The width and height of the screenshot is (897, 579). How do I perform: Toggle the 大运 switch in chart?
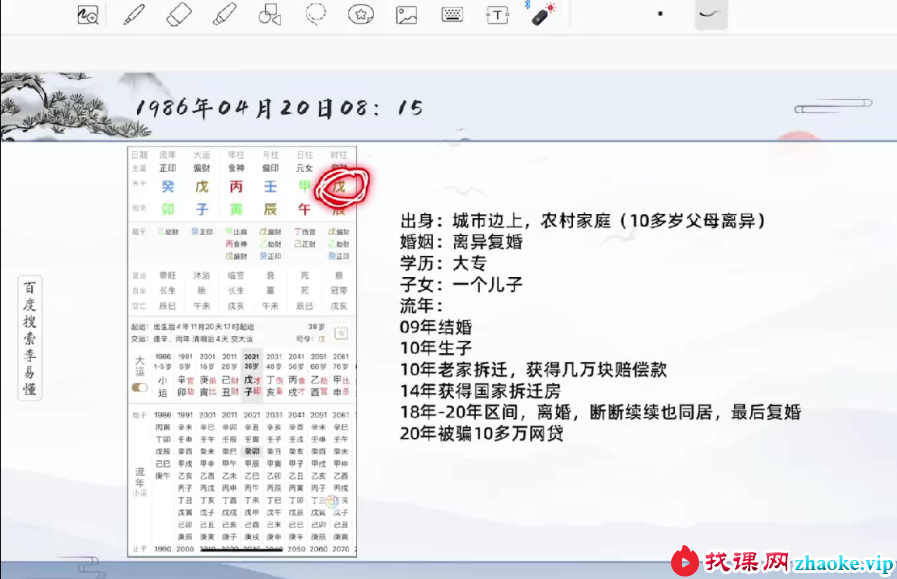coord(140,387)
